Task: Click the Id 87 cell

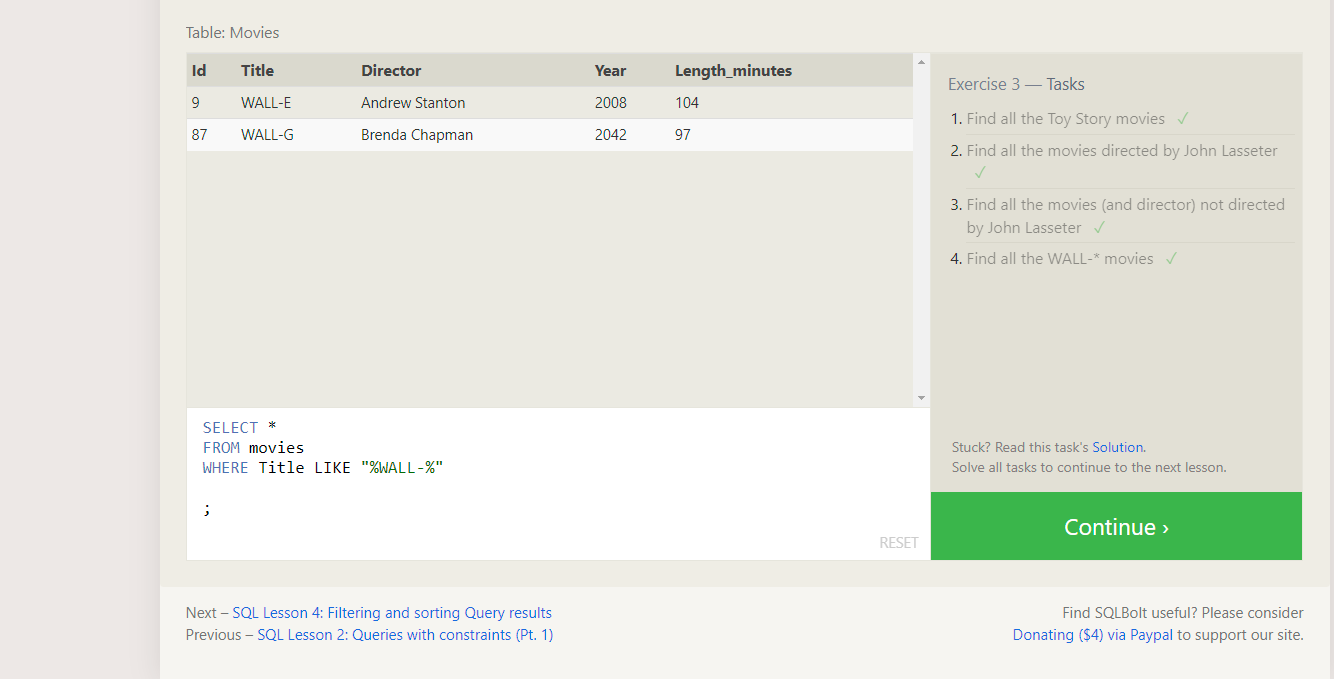Action: 200,135
